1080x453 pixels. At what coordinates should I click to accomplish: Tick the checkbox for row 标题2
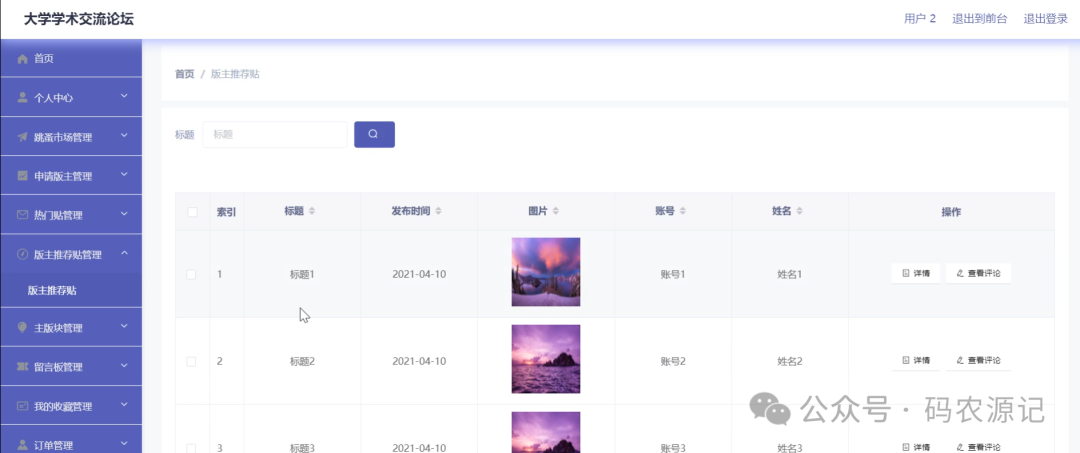(x=191, y=361)
